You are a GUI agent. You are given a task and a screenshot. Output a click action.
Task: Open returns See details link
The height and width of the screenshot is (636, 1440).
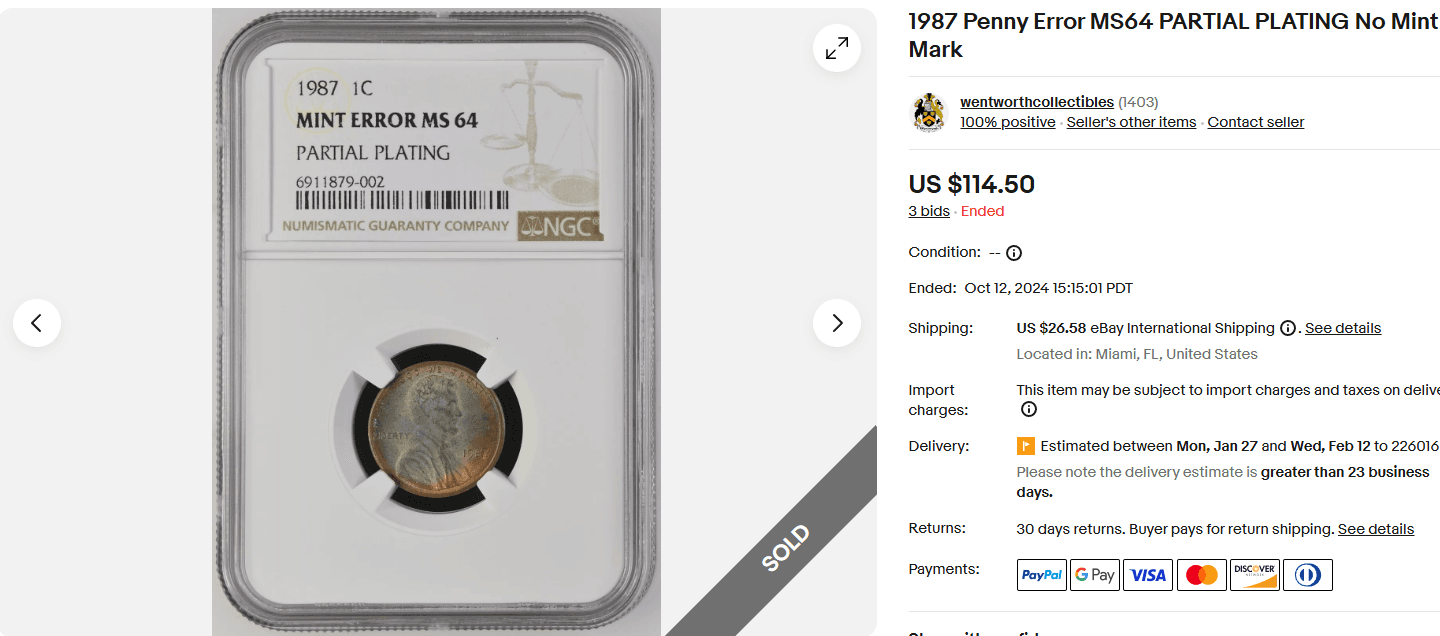1378,528
